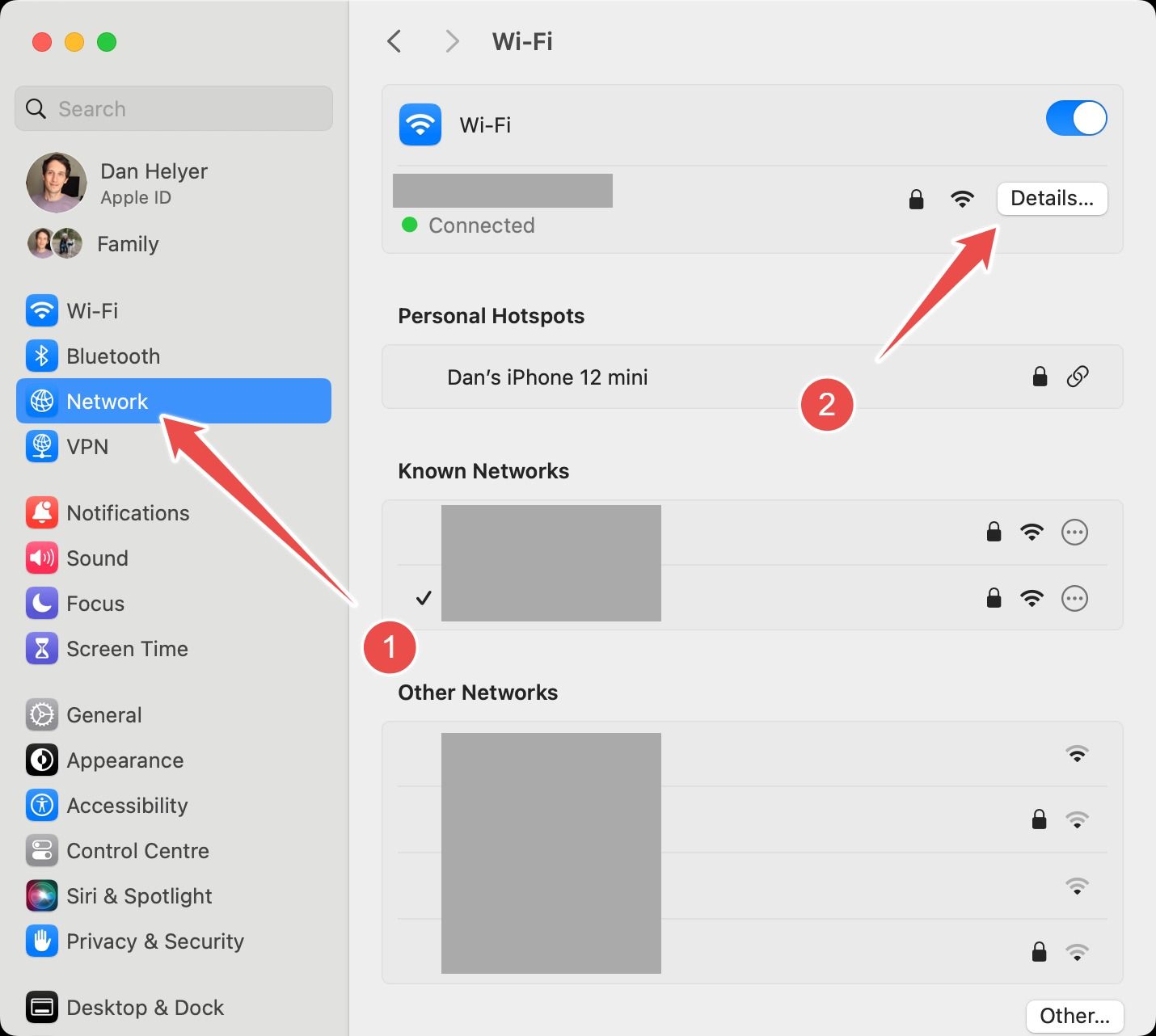Screen dimensions: 1156x1036
Task: Open Desktop & Dock settings
Action: (173, 1007)
